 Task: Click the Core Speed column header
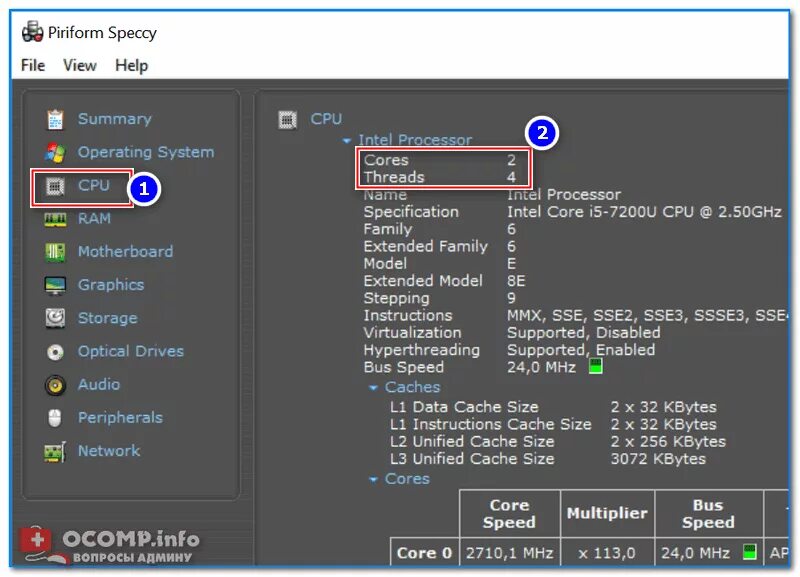click(x=509, y=514)
